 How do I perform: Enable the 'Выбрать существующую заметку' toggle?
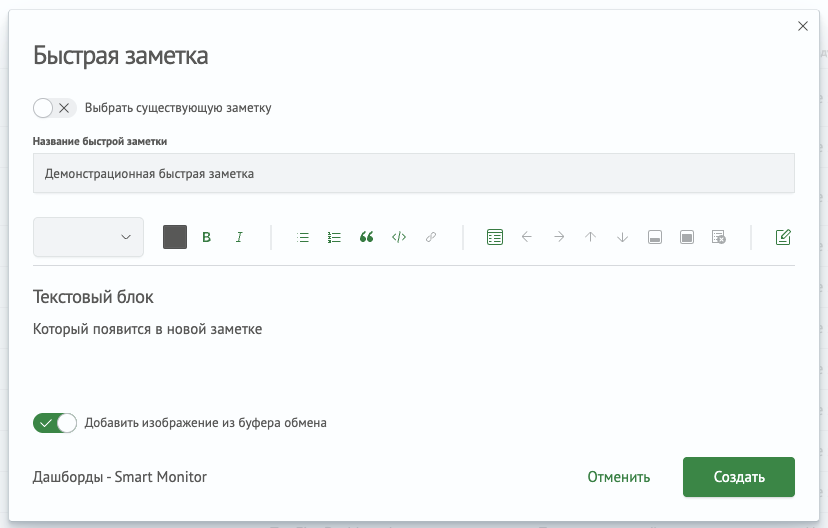coord(54,108)
